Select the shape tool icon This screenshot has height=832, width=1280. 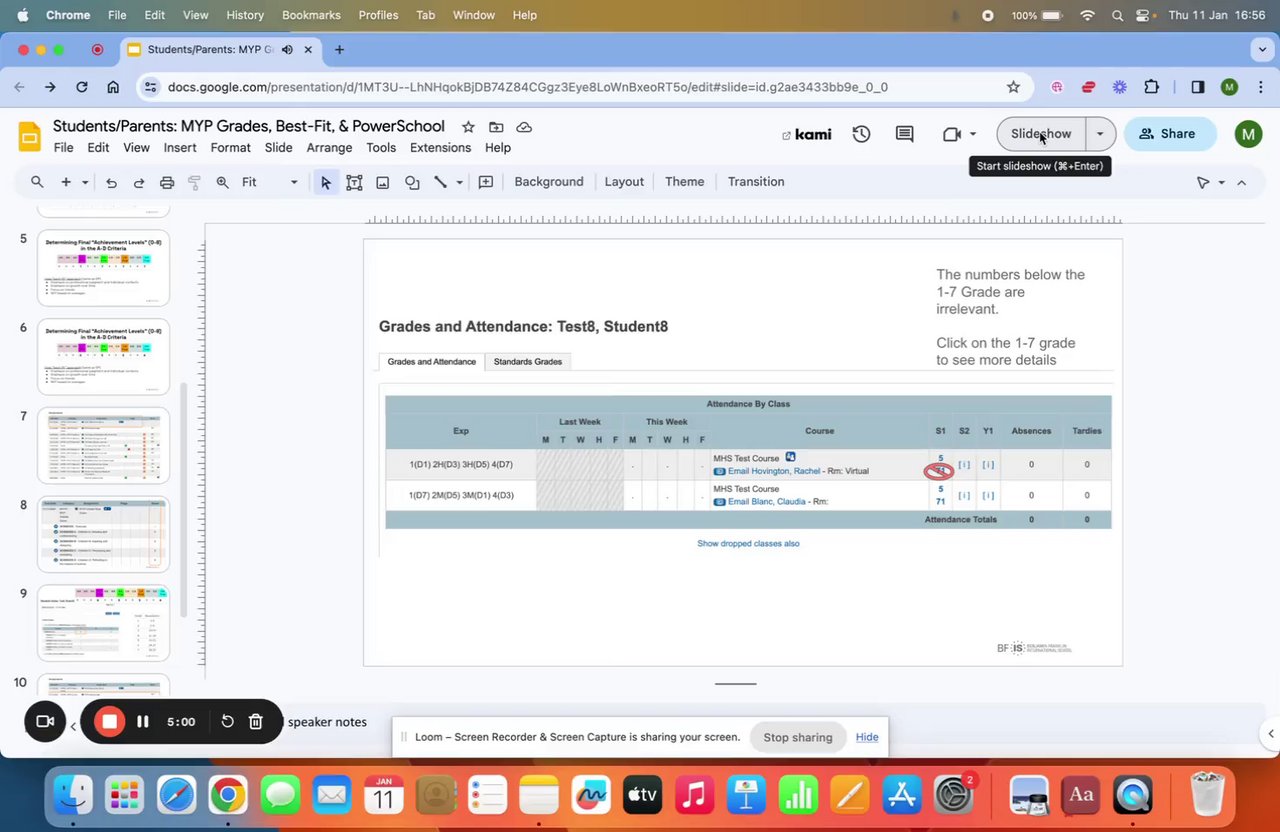coord(412,182)
